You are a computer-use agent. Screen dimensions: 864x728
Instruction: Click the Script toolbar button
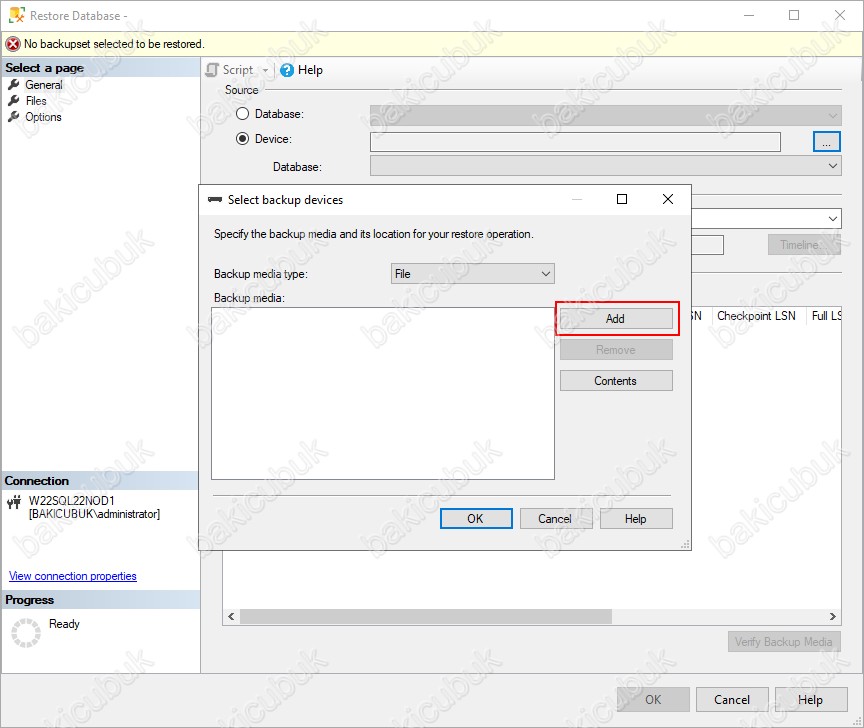pos(230,70)
